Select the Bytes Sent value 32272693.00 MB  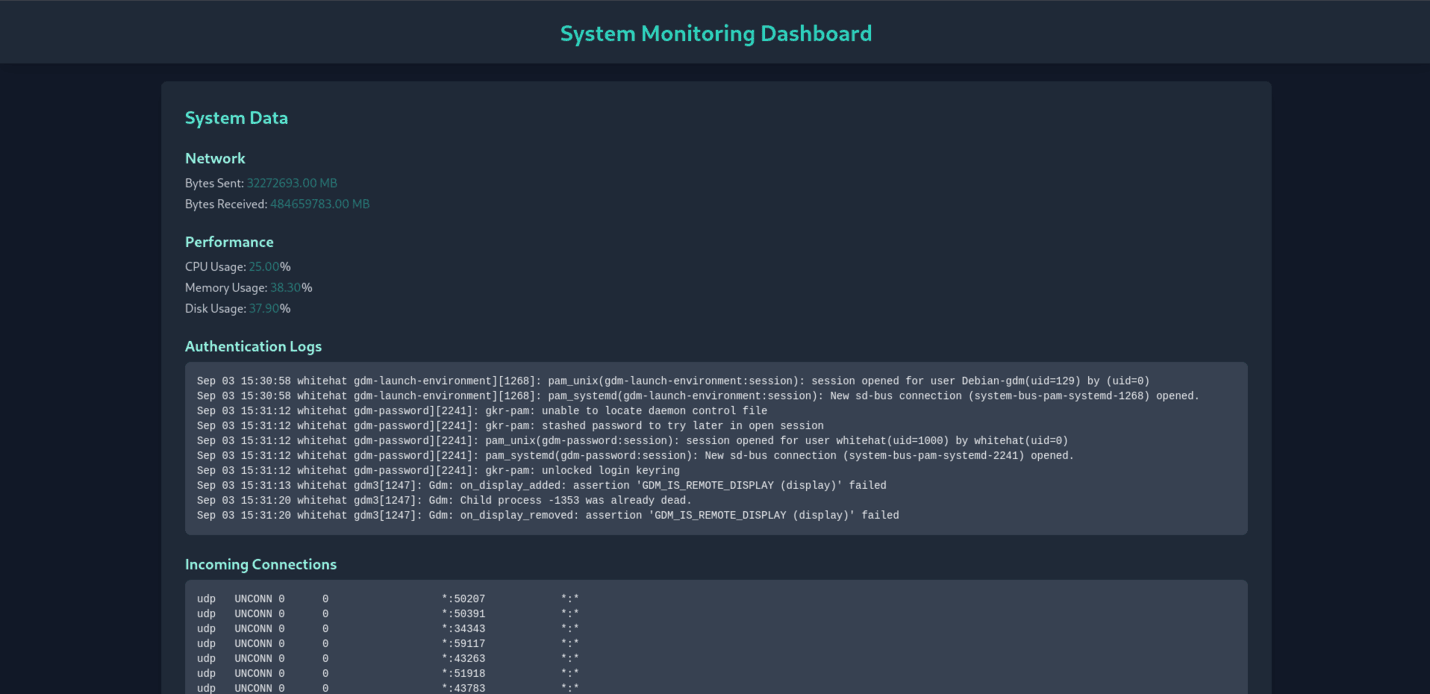point(292,183)
